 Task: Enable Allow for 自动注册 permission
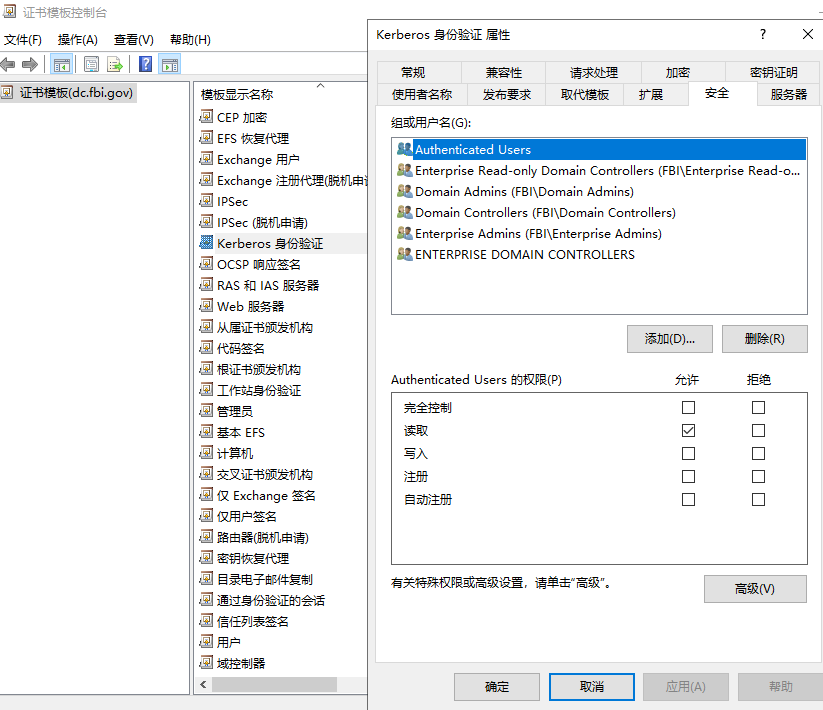tap(688, 499)
